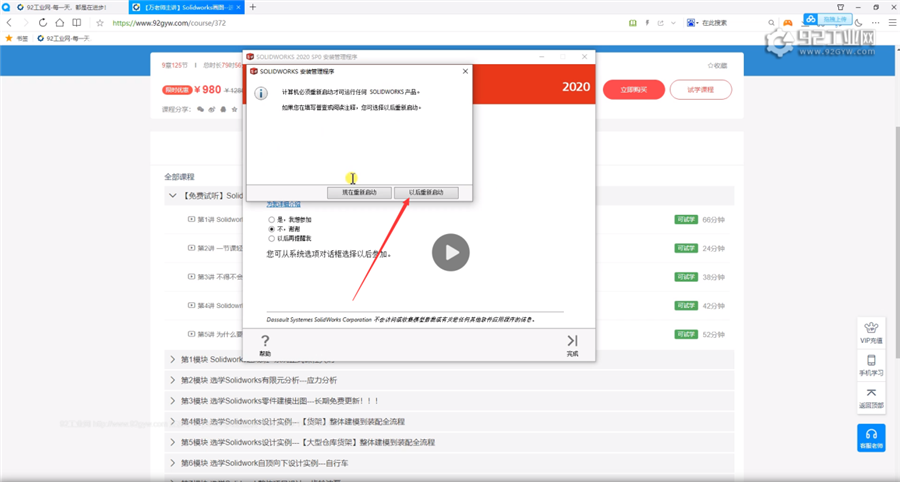This screenshot has width=900, height=482.
Task: Open lesson 第2讲 in the course list
Action: [215, 248]
